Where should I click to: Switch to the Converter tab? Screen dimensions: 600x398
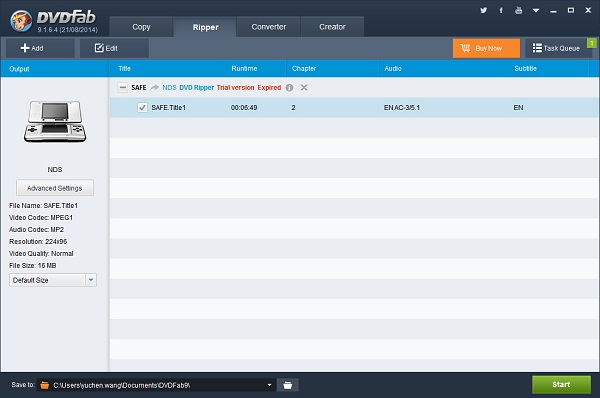[x=269, y=27]
